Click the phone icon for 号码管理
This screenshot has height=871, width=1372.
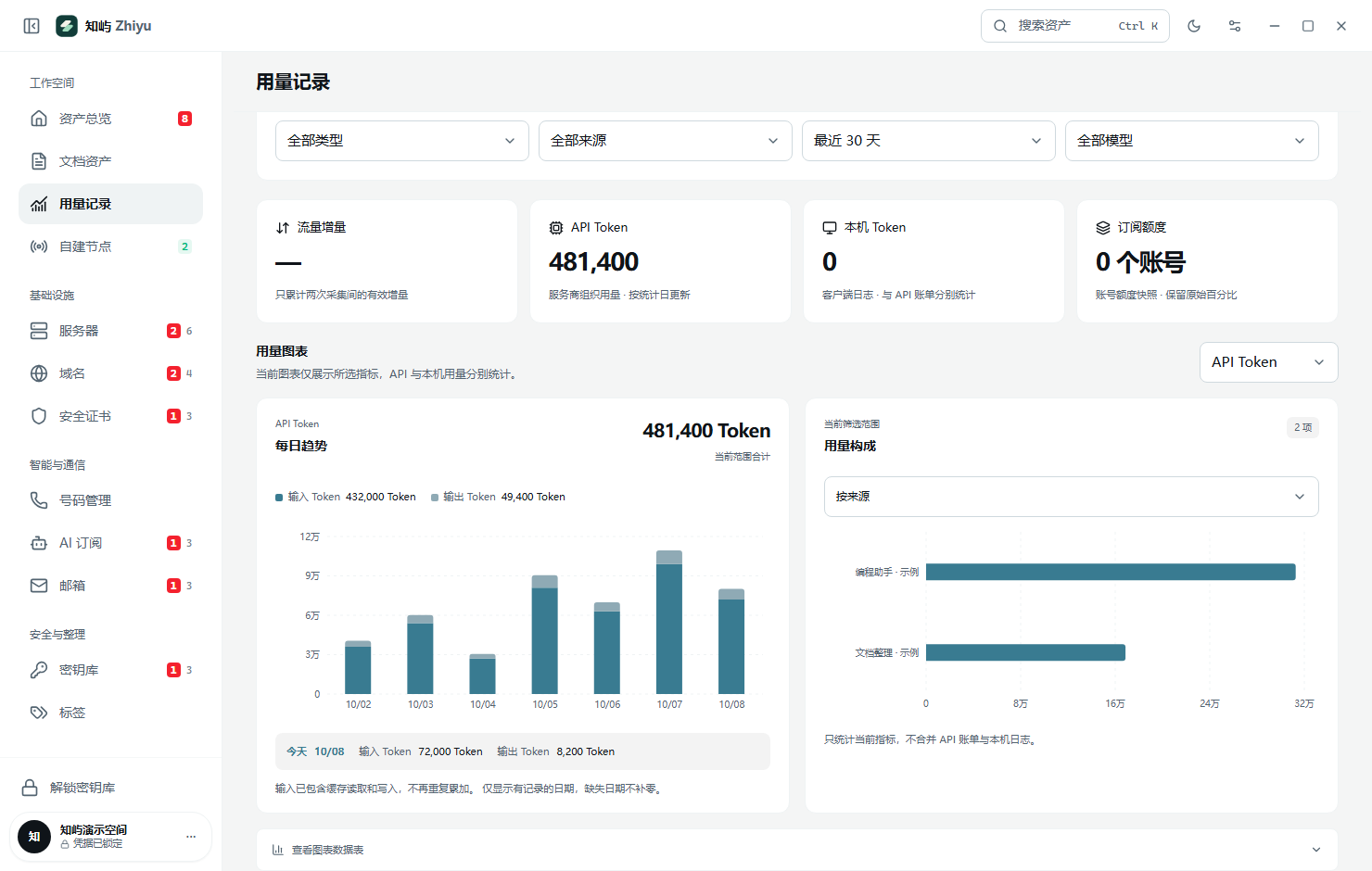[39, 500]
